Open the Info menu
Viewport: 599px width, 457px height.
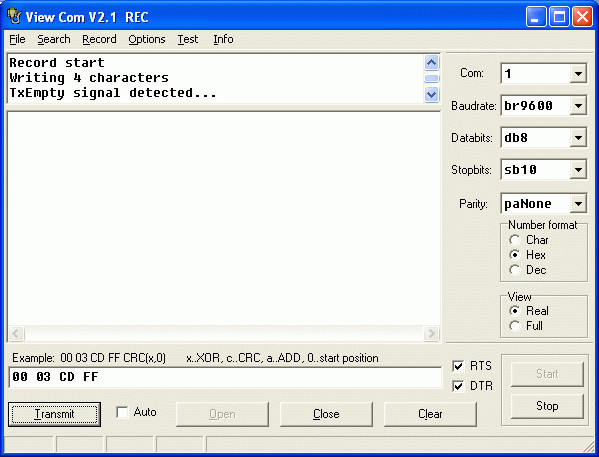pyautogui.click(x=223, y=39)
